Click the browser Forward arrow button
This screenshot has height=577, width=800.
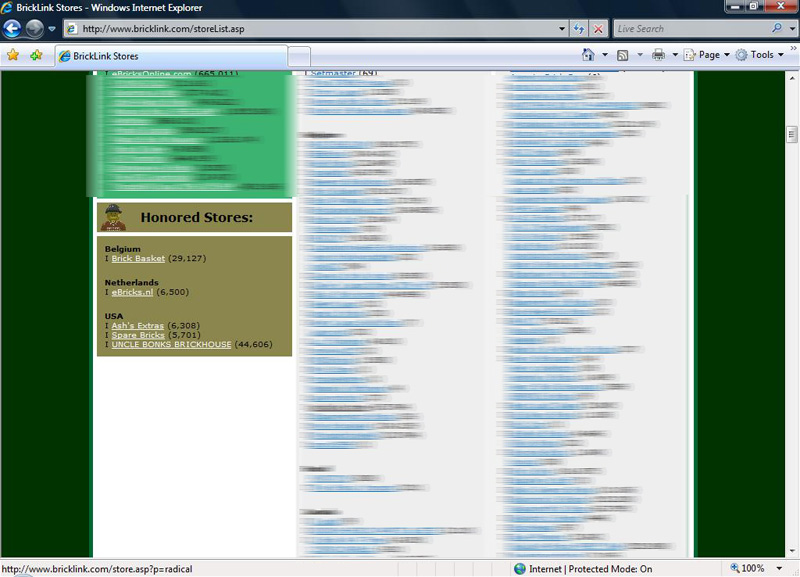coord(35,29)
